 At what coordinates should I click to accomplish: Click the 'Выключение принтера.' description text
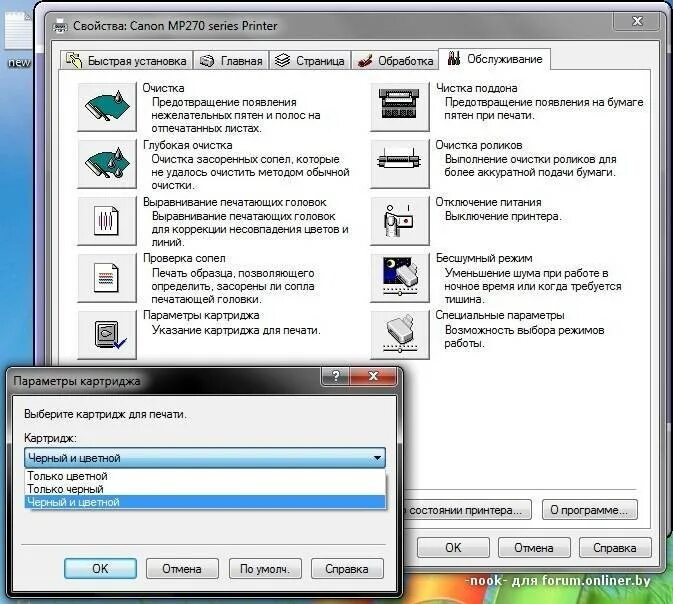tap(503, 216)
